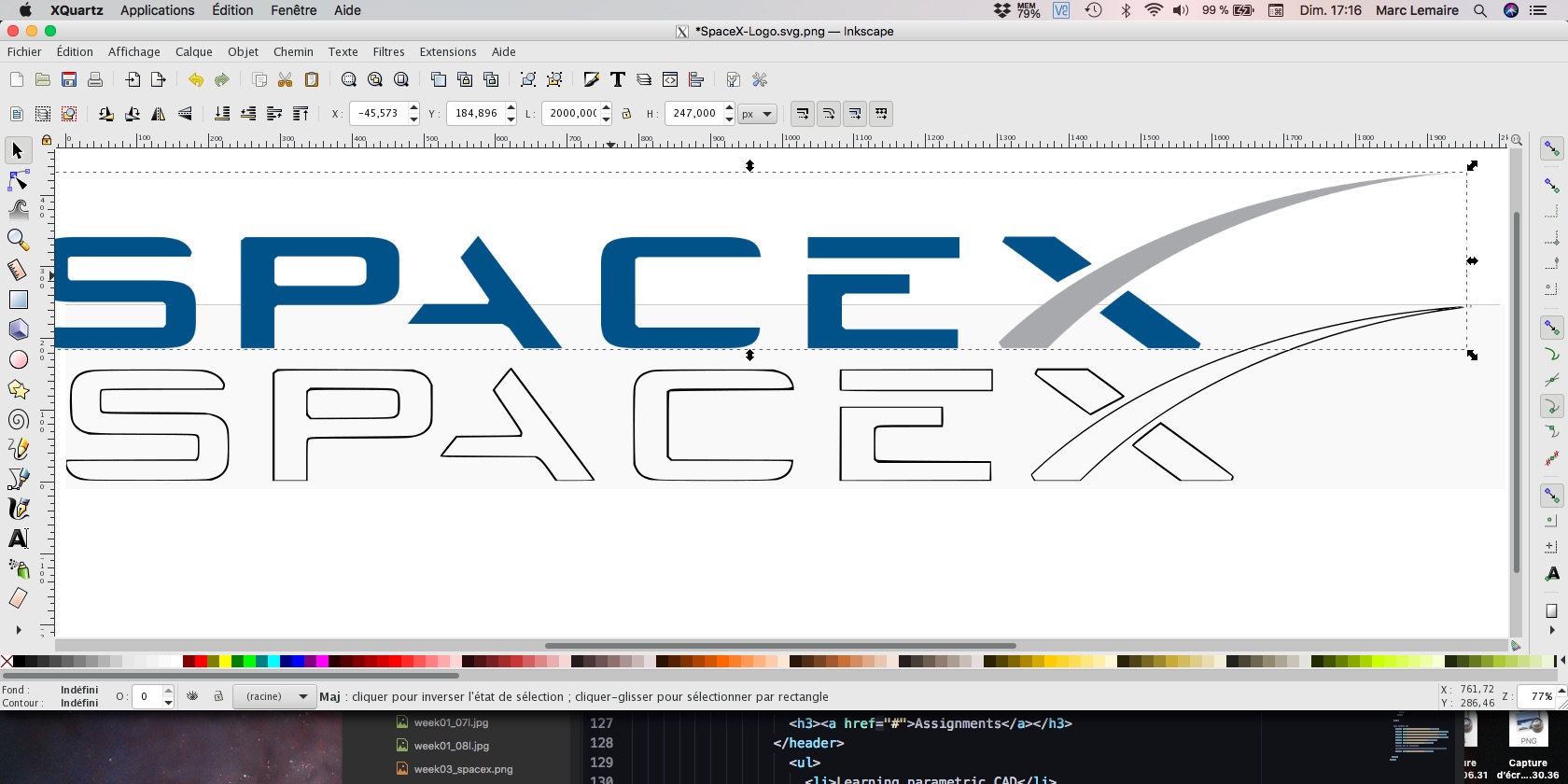Click the Contour stroke indicator Indéfini
This screenshot has width=1568, height=784.
pyautogui.click(x=79, y=703)
